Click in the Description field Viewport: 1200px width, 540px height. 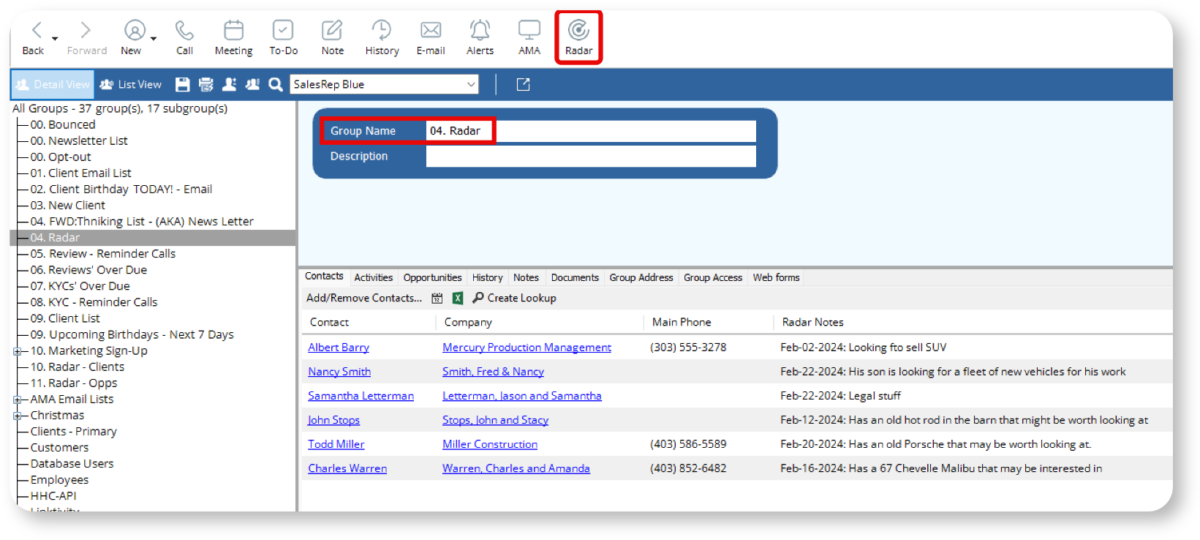pos(590,156)
